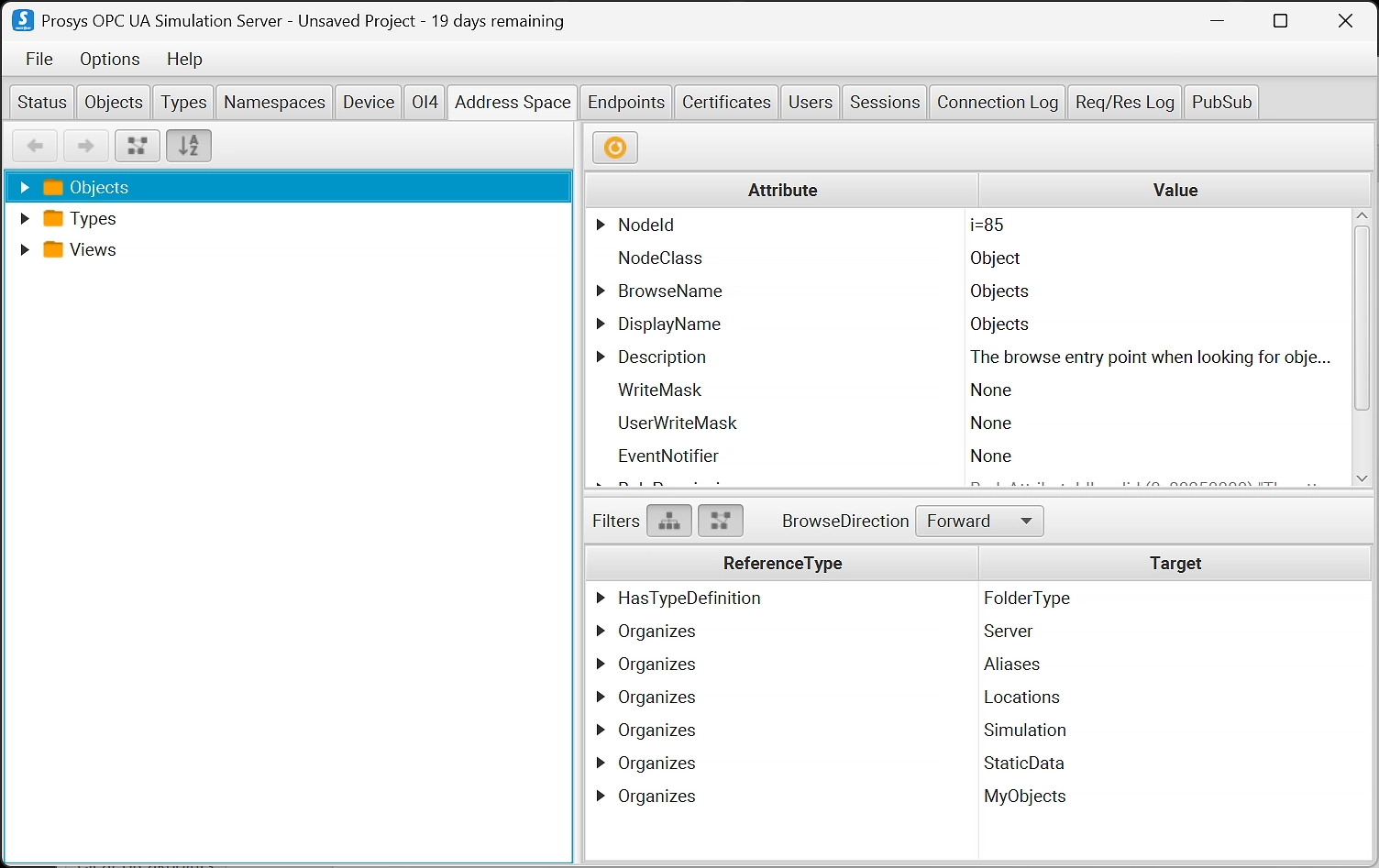The height and width of the screenshot is (868, 1379).
Task: Click the attributes table scroll down arrow
Action: (1362, 478)
